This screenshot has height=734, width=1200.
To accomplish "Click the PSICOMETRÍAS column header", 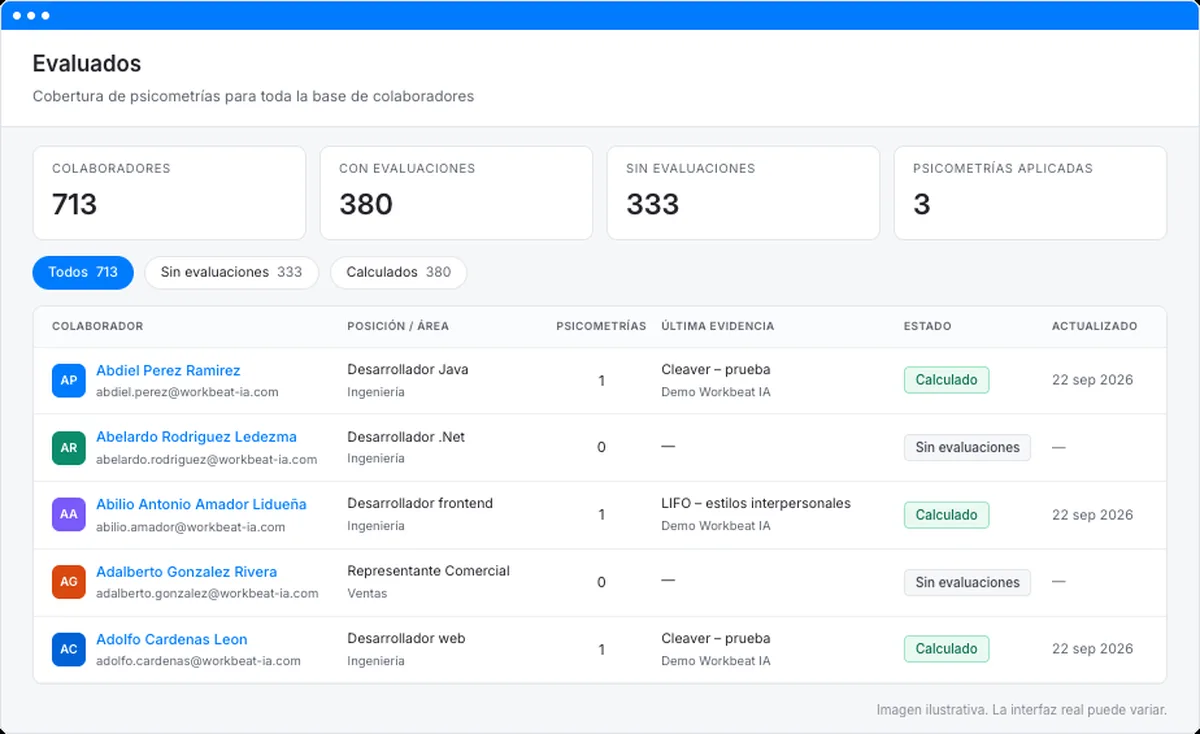I will [x=601, y=326].
